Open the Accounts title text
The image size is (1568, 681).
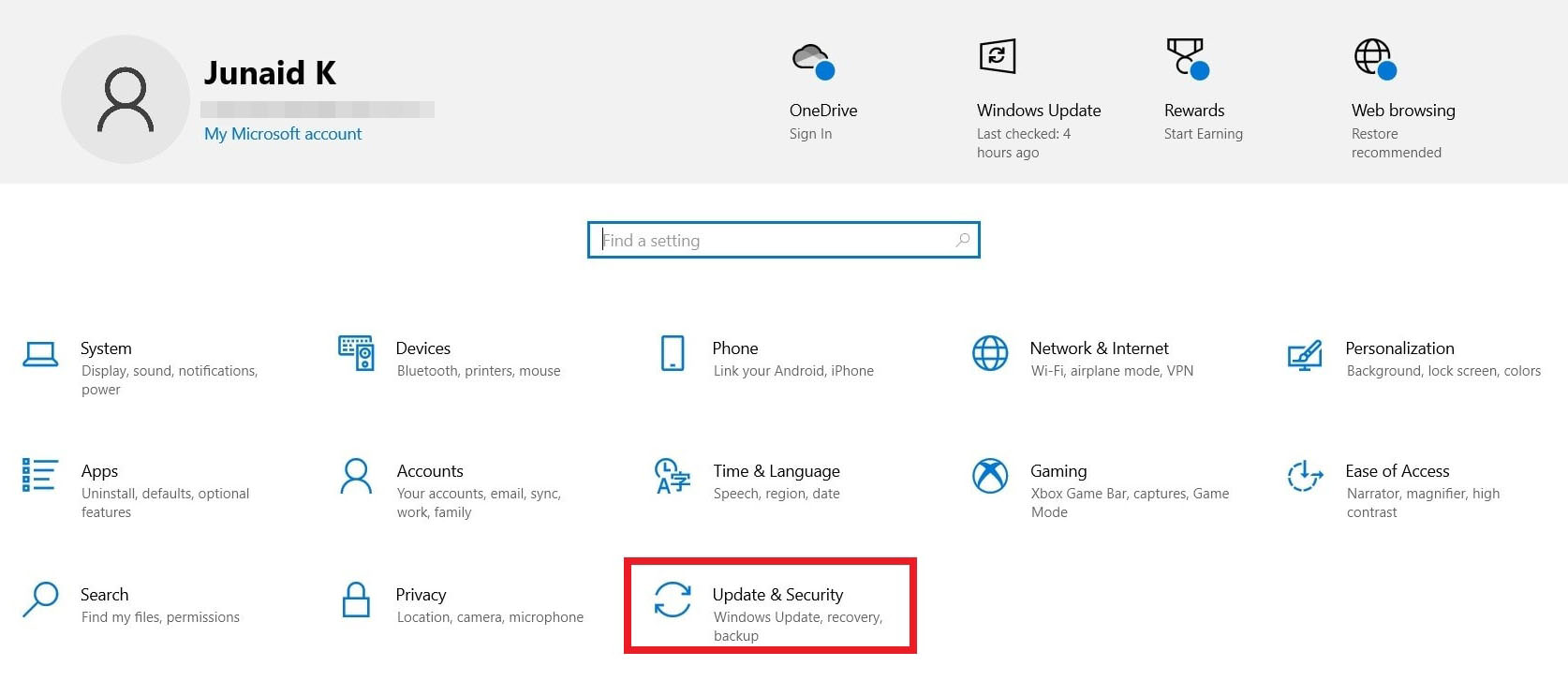(x=430, y=471)
